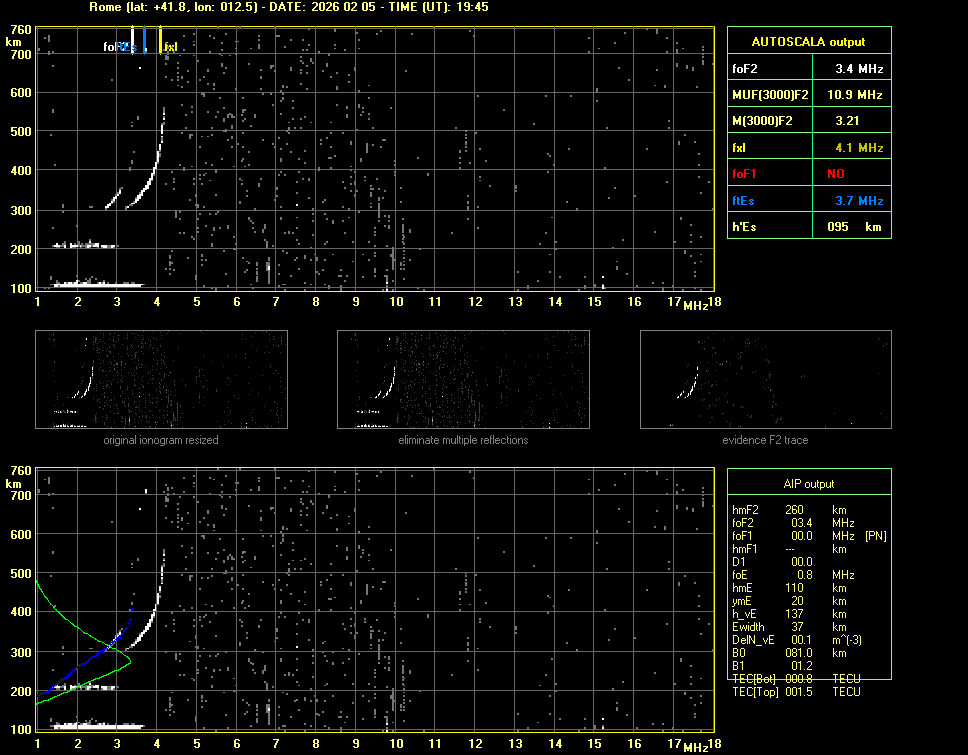Click the original ionogram resized thumbnail
Image resolution: width=968 pixels, height=755 pixels.
tap(161, 380)
